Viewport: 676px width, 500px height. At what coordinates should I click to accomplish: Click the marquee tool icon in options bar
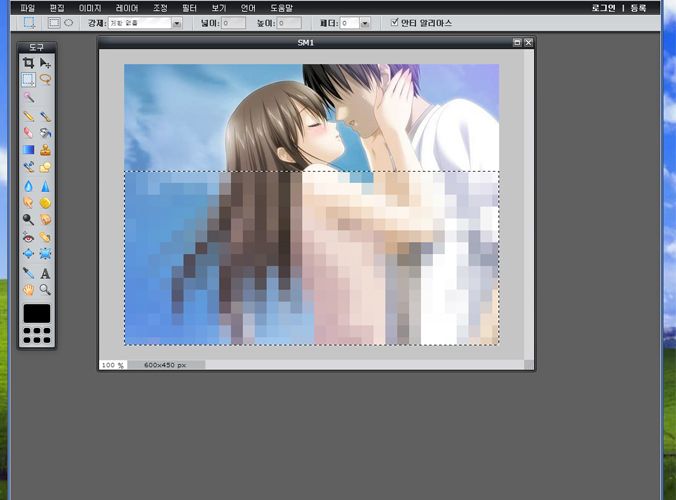(x=29, y=23)
